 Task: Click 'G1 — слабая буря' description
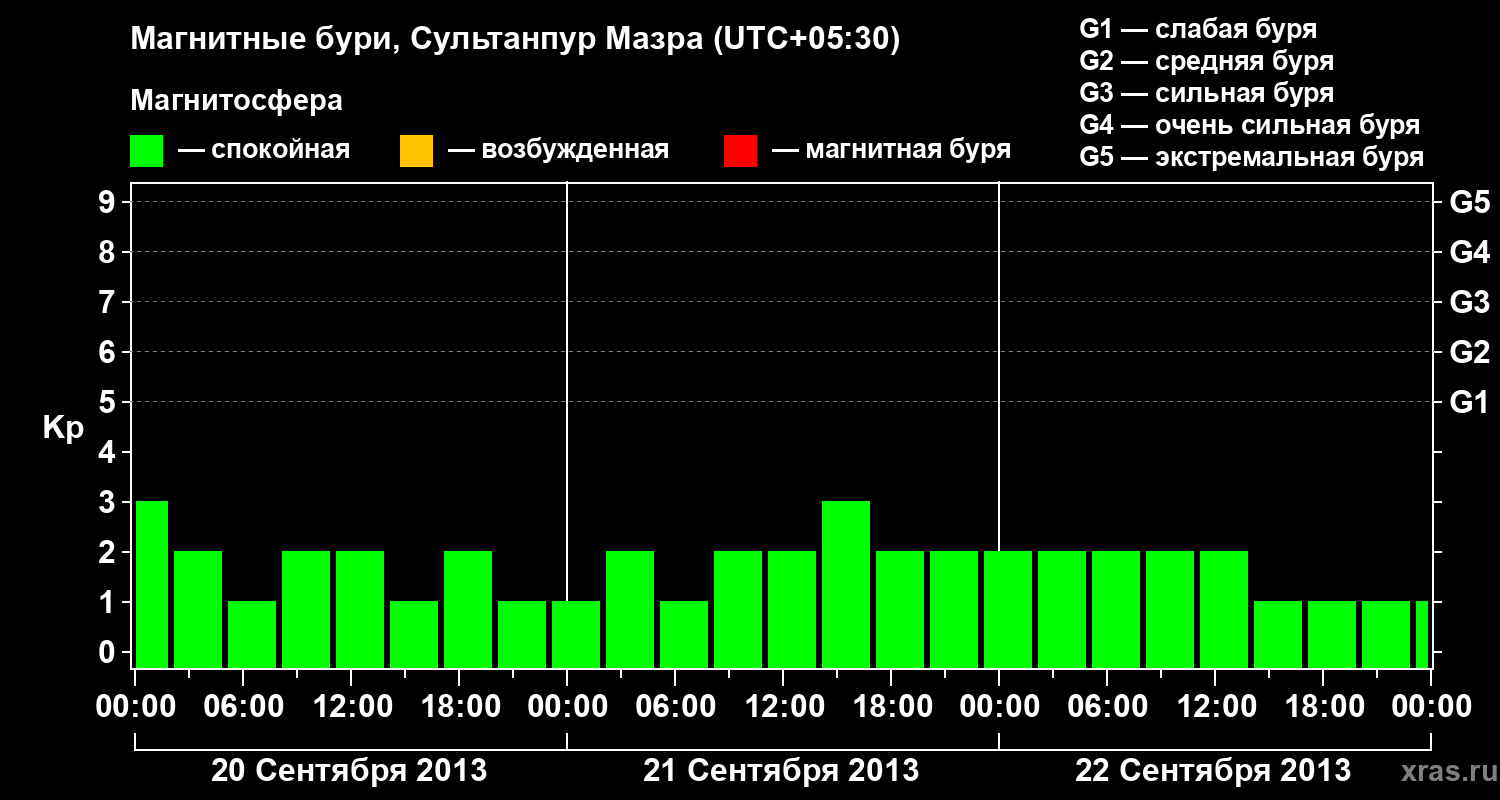1198,29
